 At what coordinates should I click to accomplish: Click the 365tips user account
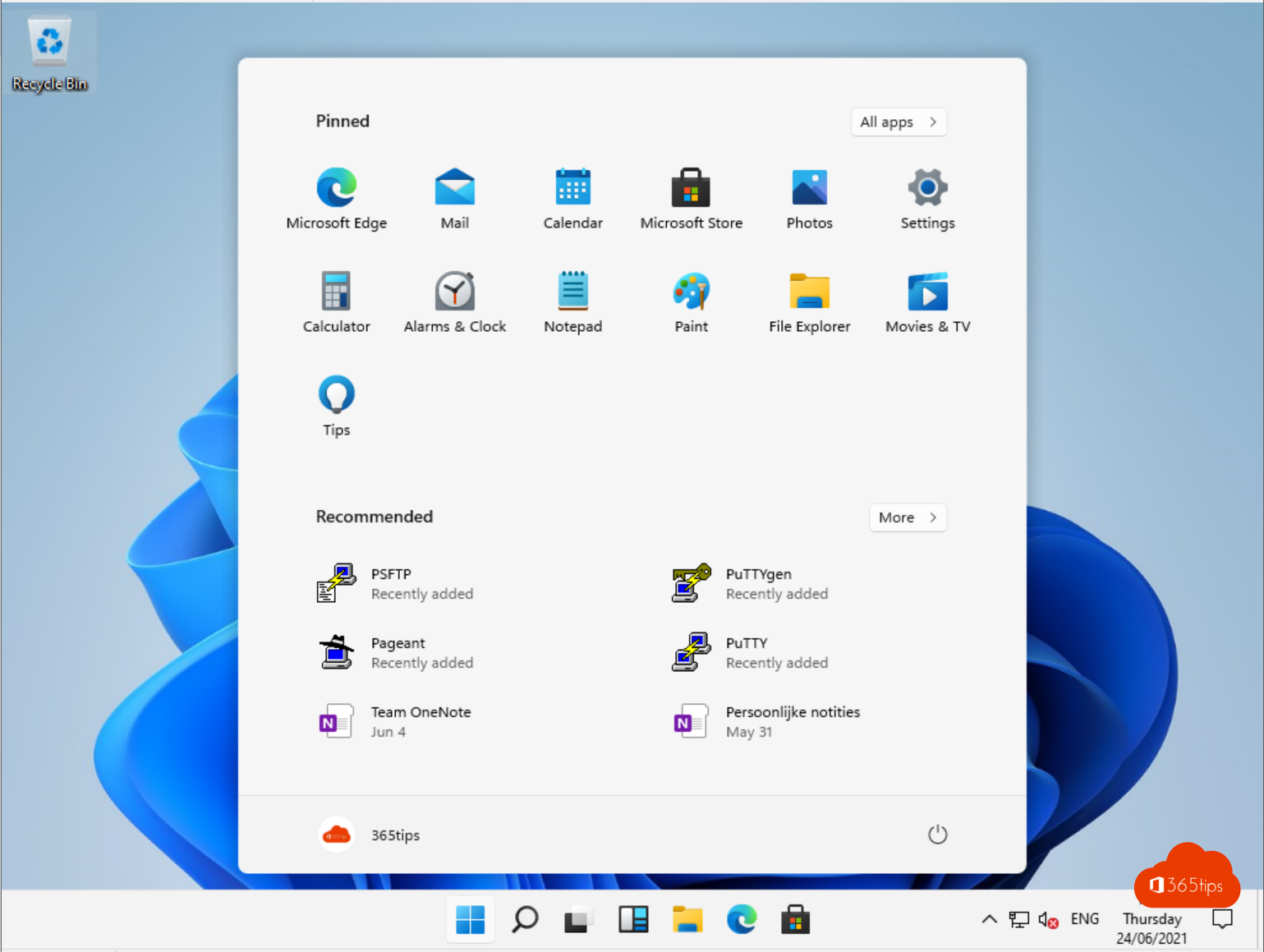point(368,835)
